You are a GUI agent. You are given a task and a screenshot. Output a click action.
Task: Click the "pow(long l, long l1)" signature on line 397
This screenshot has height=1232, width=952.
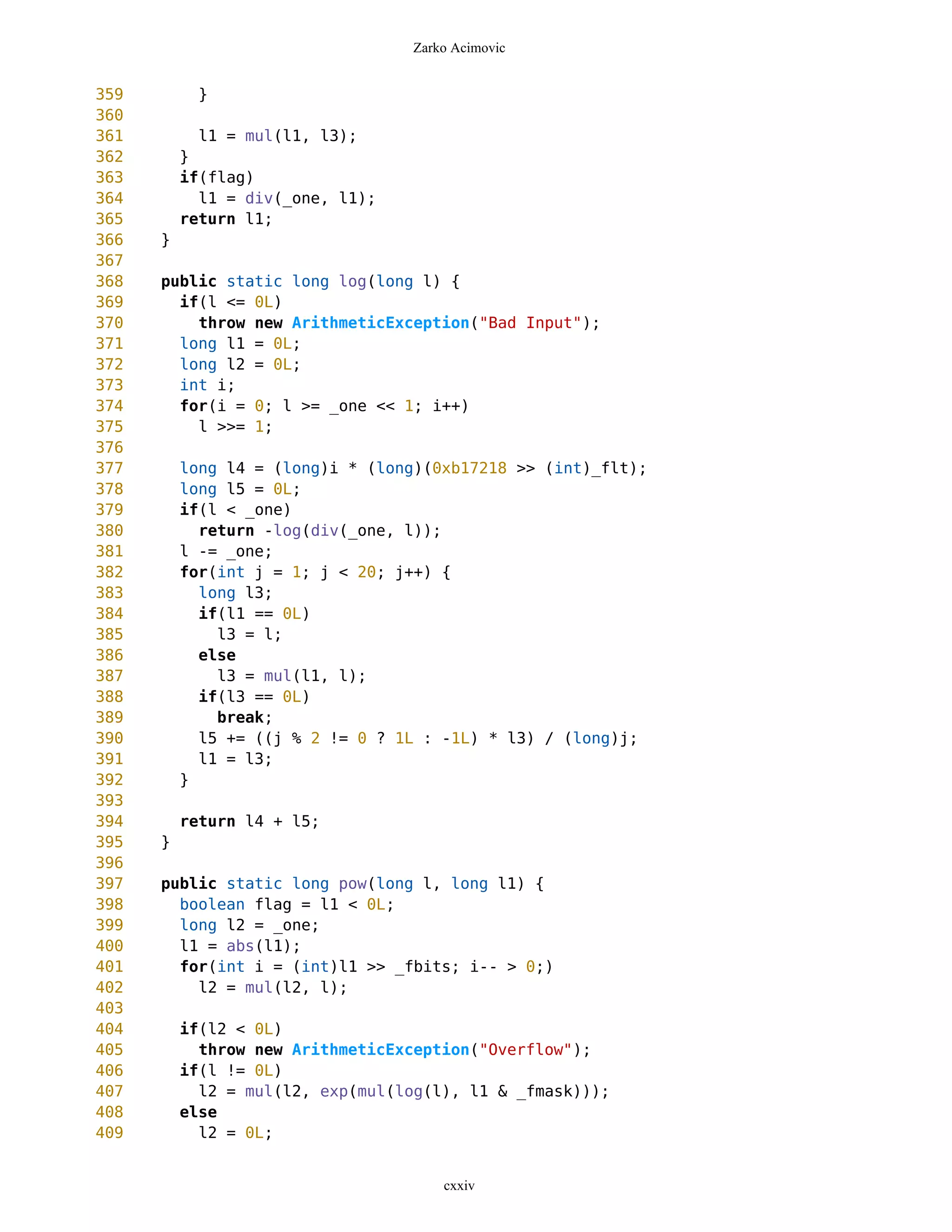coord(431,884)
